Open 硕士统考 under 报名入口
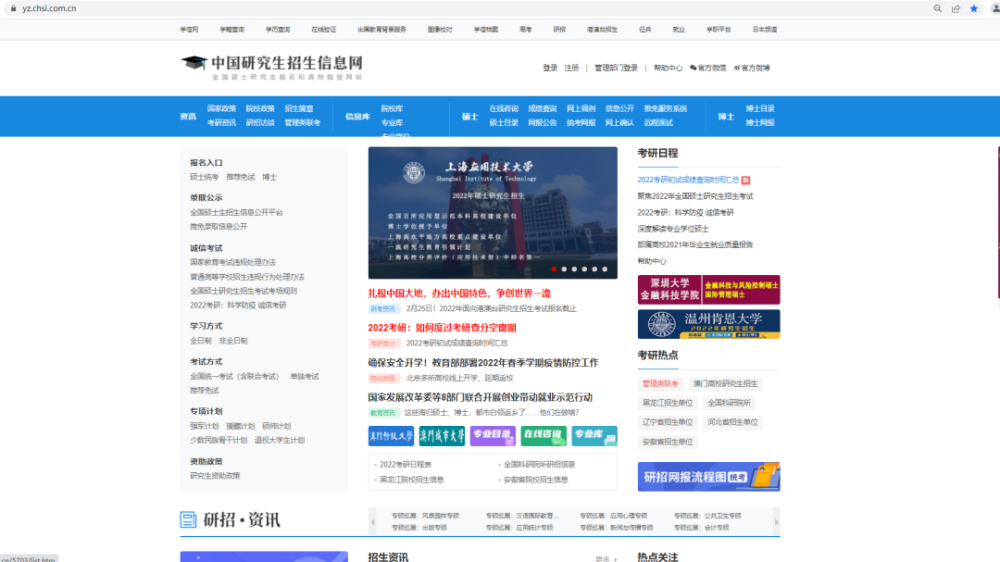 coord(204,177)
